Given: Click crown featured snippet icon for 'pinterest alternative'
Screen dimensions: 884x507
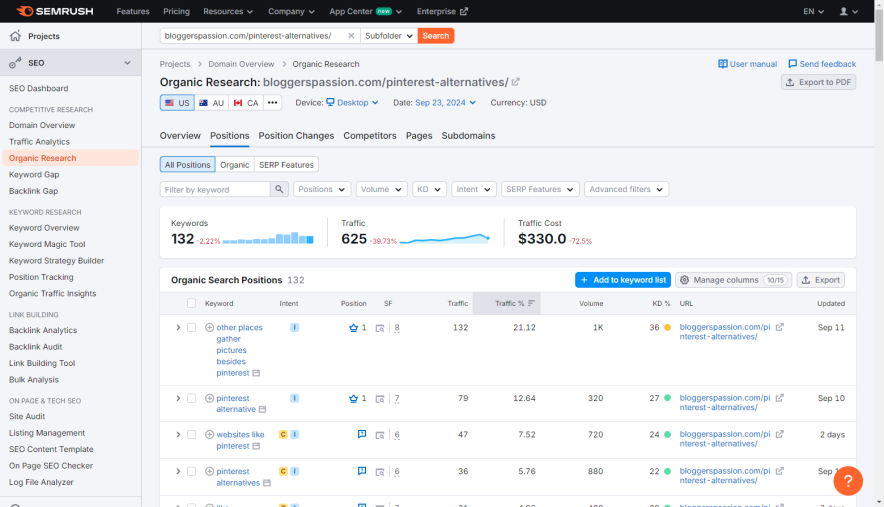Looking at the screenshot, I should click(353, 398).
